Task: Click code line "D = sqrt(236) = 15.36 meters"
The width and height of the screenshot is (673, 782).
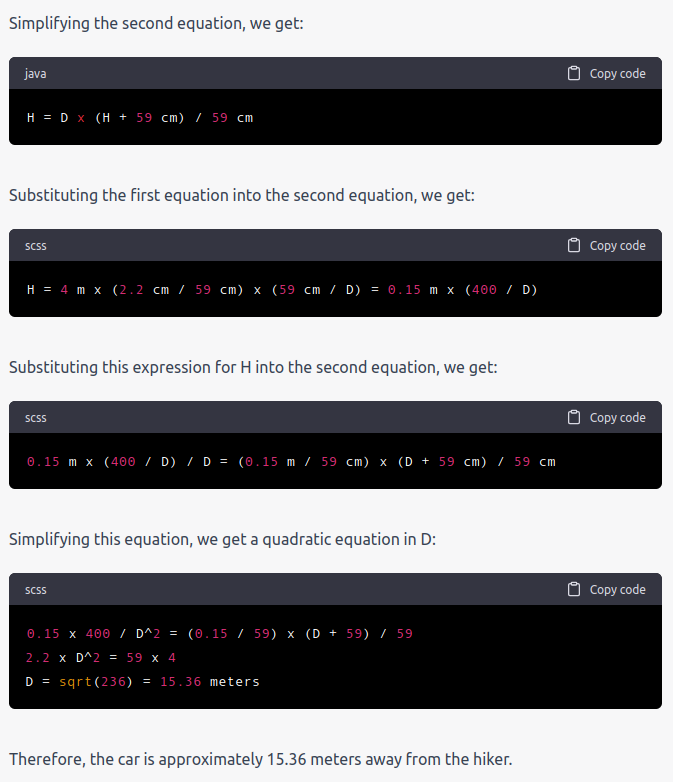Action: 143,682
